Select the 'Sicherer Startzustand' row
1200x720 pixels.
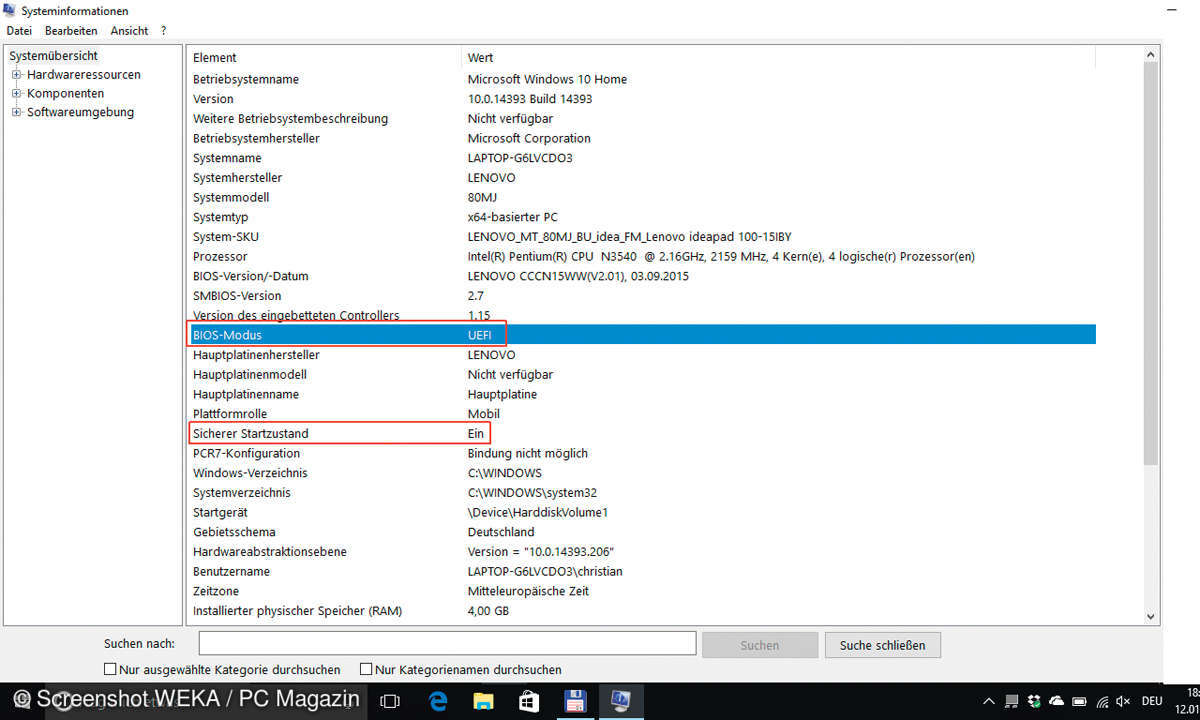click(x=641, y=434)
